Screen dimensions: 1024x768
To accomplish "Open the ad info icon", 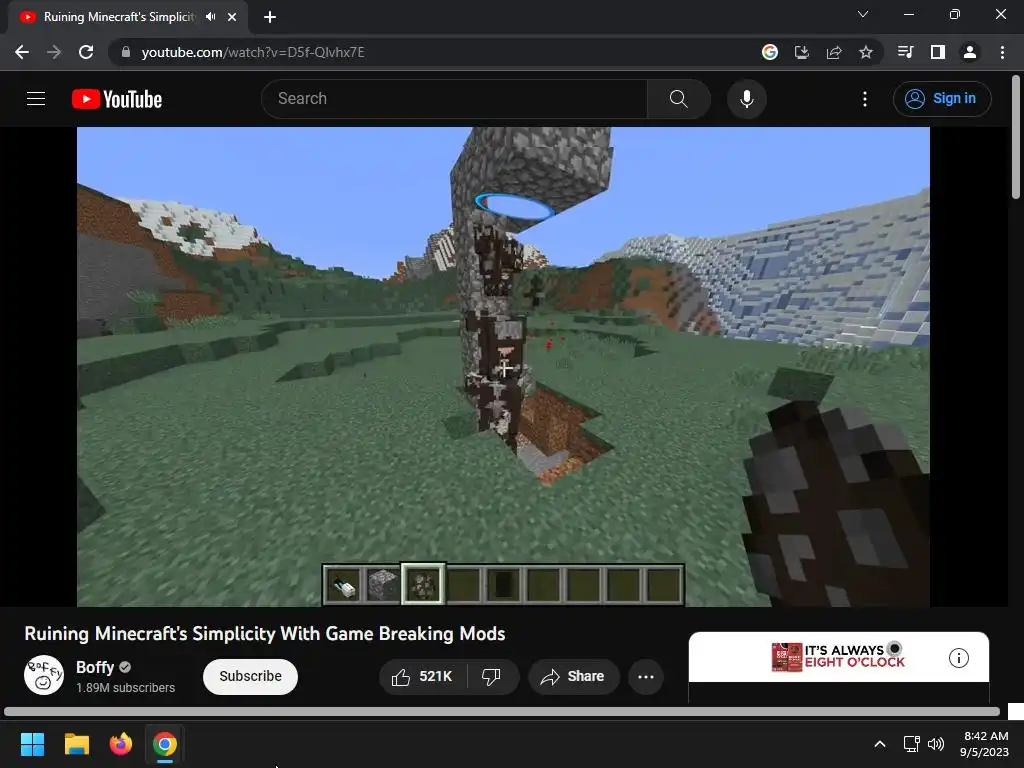I will [x=958, y=658].
